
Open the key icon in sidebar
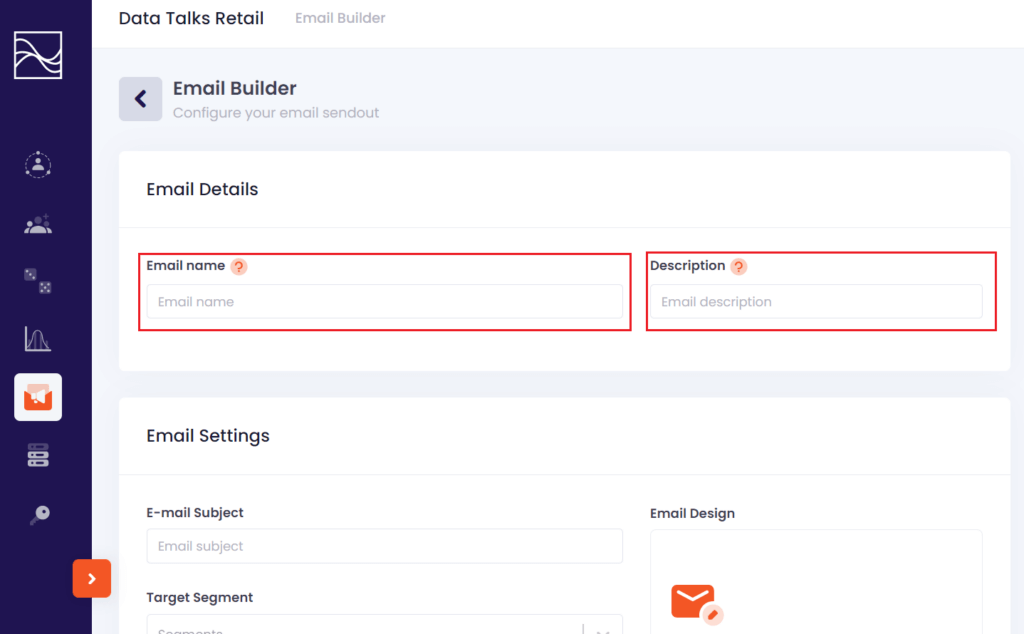coord(39,515)
